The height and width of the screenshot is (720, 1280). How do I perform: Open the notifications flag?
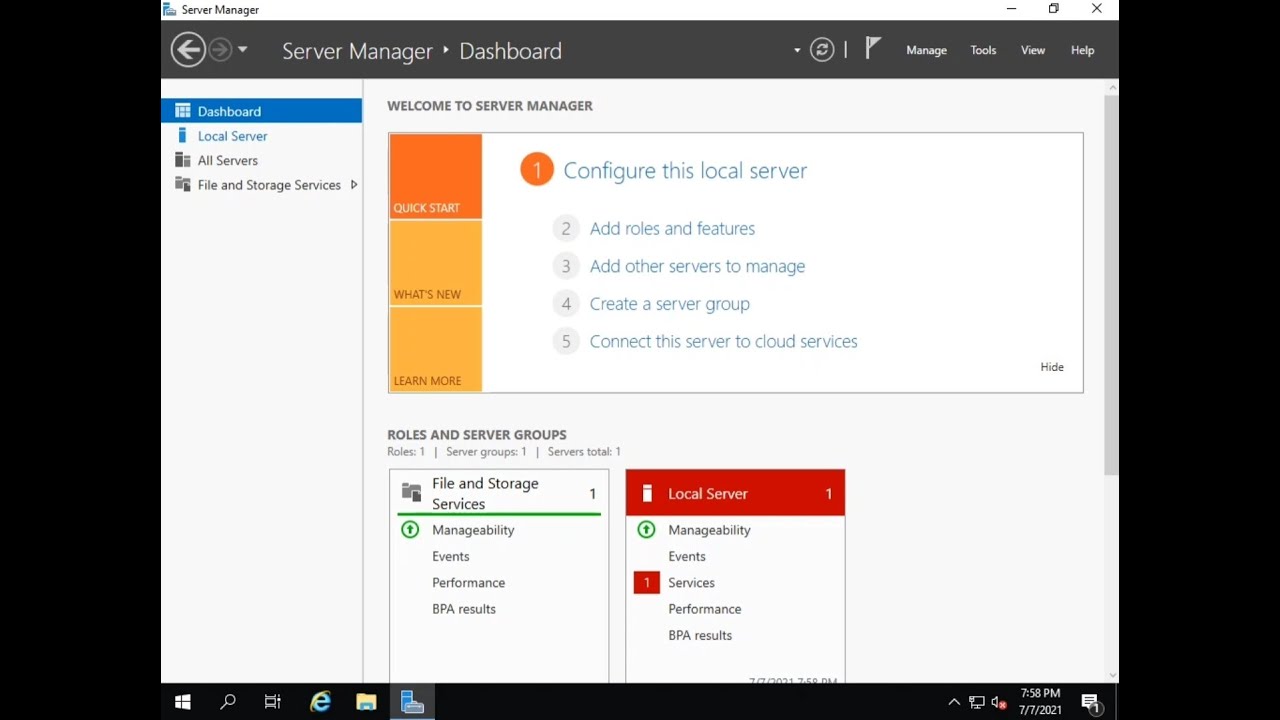pyautogui.click(x=872, y=48)
